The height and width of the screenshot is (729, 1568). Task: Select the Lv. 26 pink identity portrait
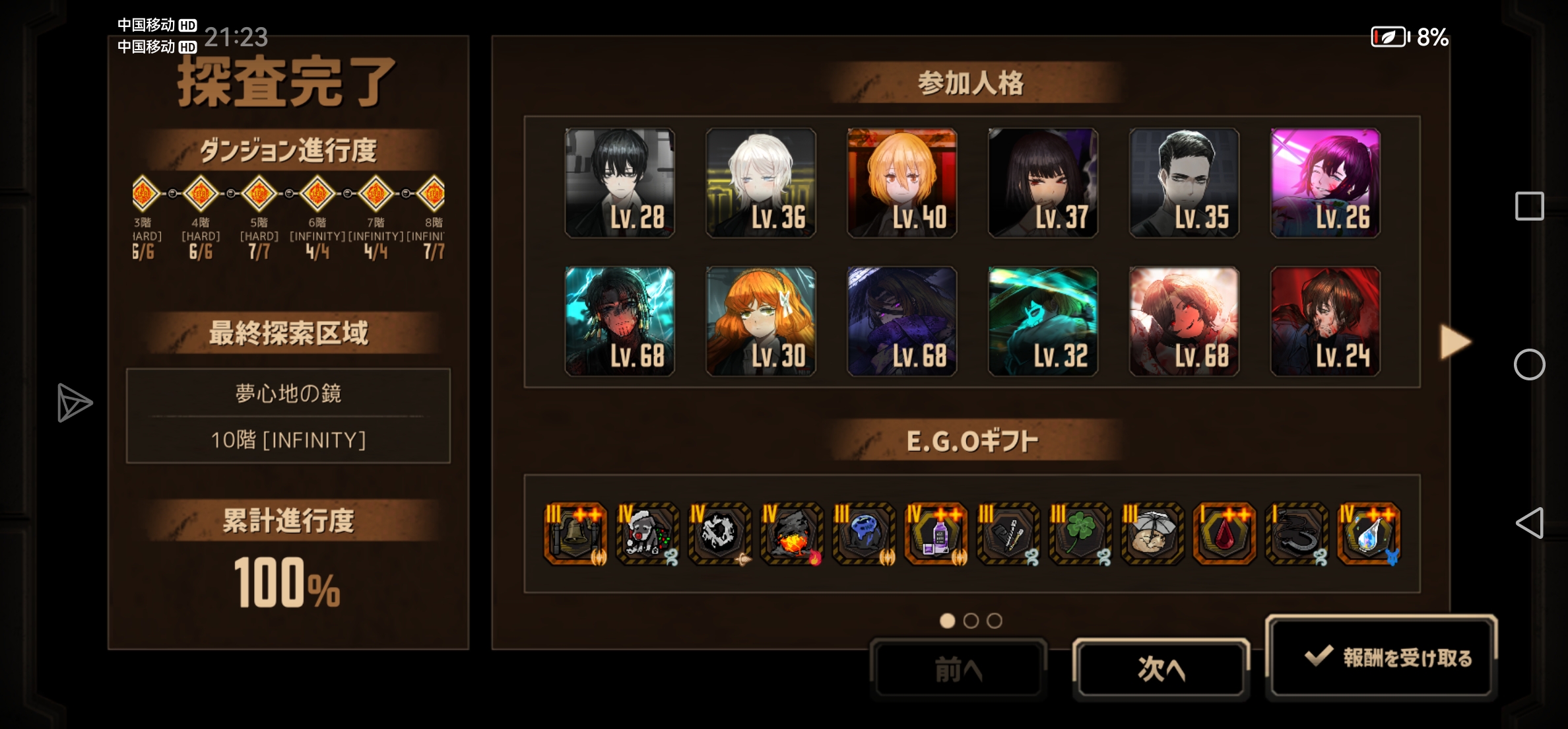pyautogui.click(x=1326, y=183)
